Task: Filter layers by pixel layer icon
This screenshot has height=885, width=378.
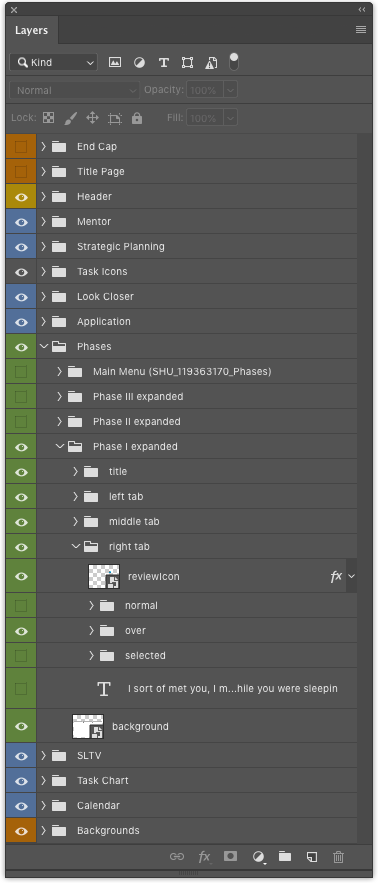Action: pos(115,63)
